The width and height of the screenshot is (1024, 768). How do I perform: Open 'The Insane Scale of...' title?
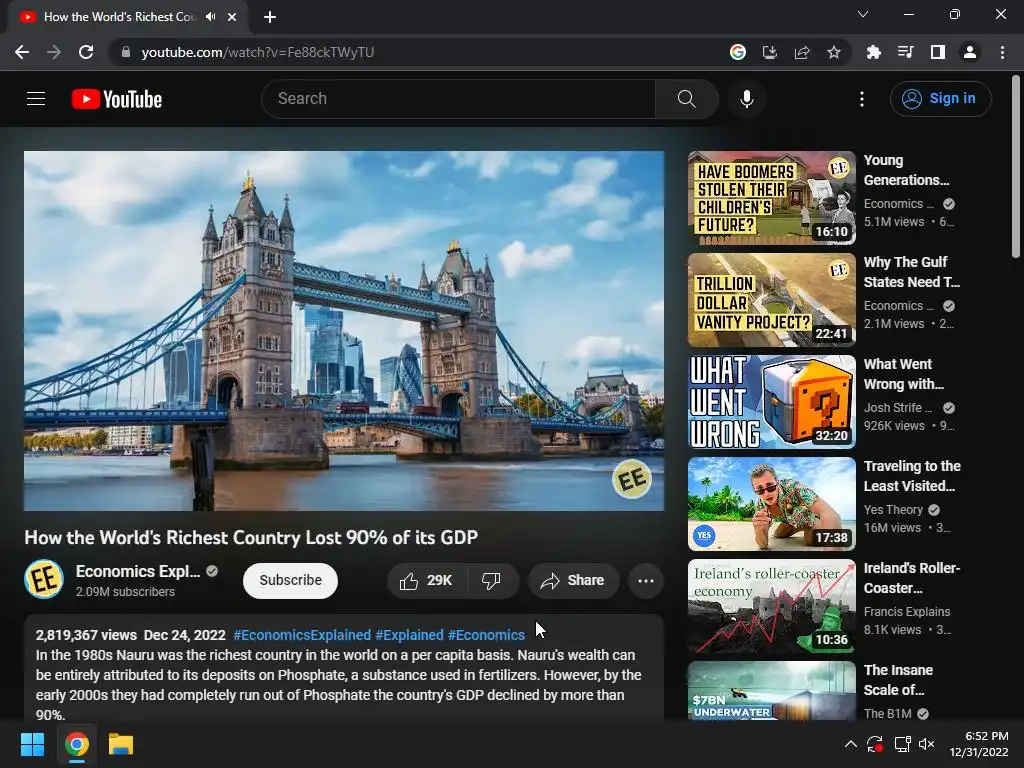pos(898,679)
